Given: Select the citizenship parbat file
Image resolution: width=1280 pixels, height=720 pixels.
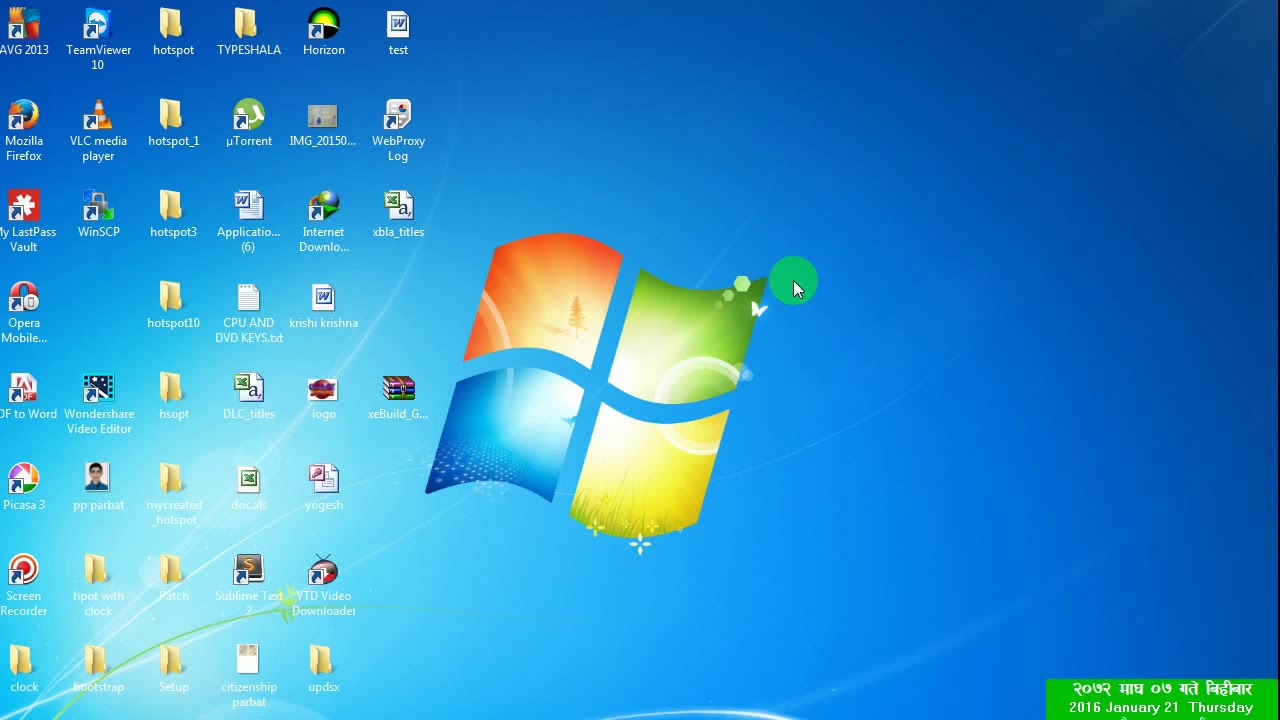Looking at the screenshot, I should (x=248, y=676).
